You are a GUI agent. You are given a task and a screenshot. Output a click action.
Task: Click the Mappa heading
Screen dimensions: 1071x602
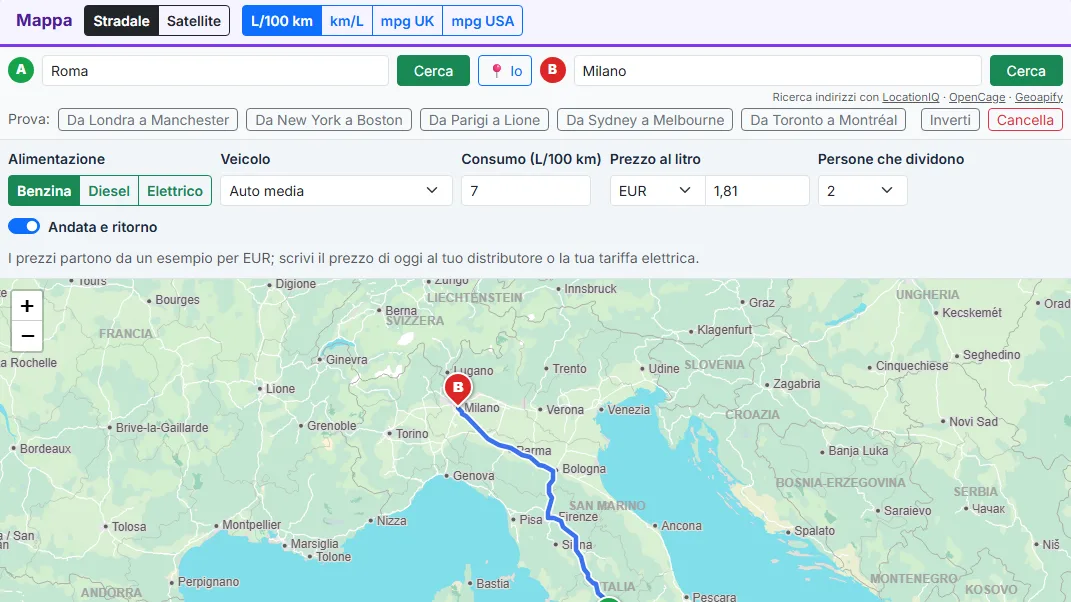44,20
